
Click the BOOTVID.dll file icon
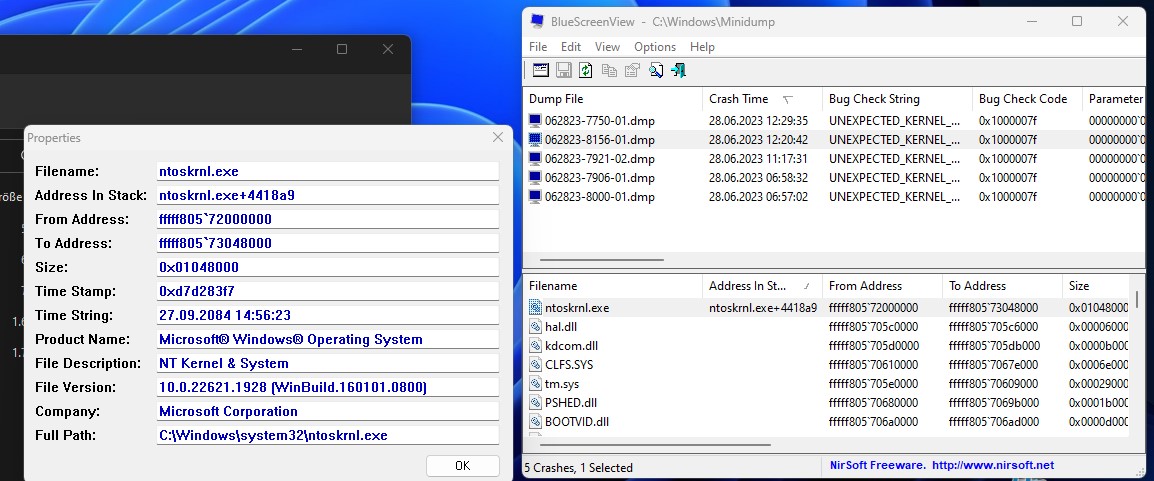pyautogui.click(x=535, y=422)
